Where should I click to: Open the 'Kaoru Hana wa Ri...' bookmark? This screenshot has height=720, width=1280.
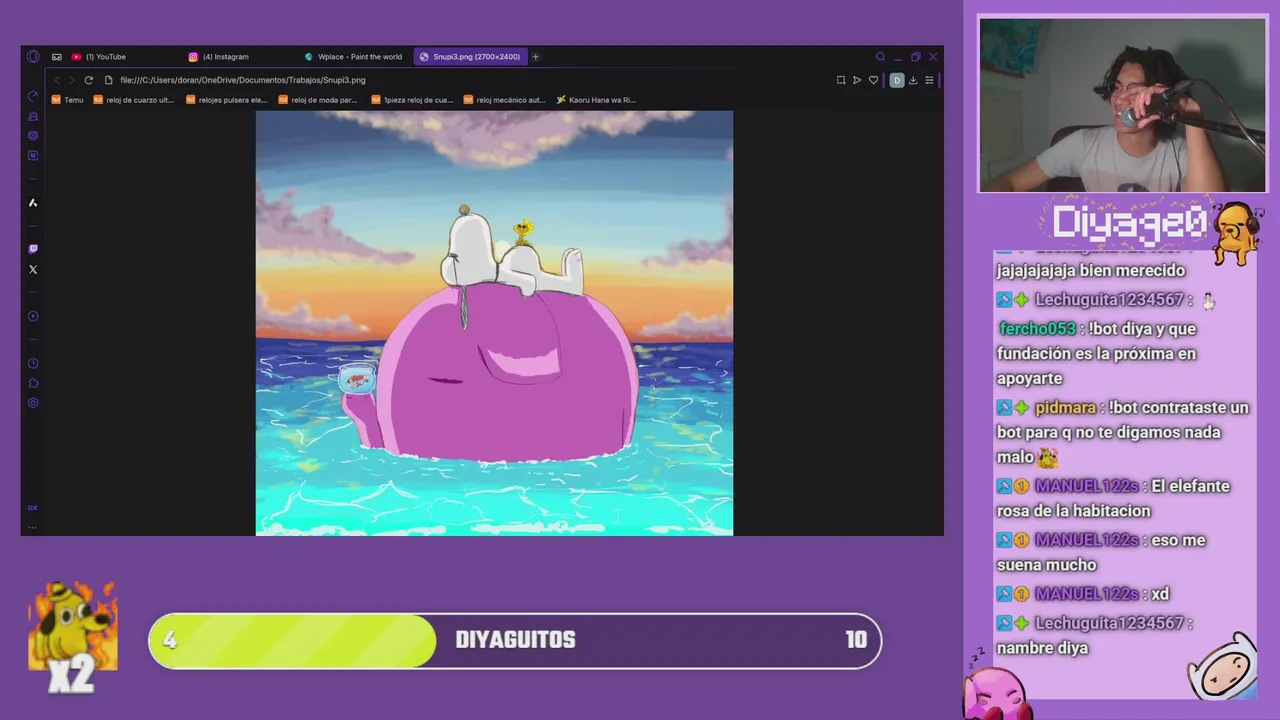tap(596, 100)
